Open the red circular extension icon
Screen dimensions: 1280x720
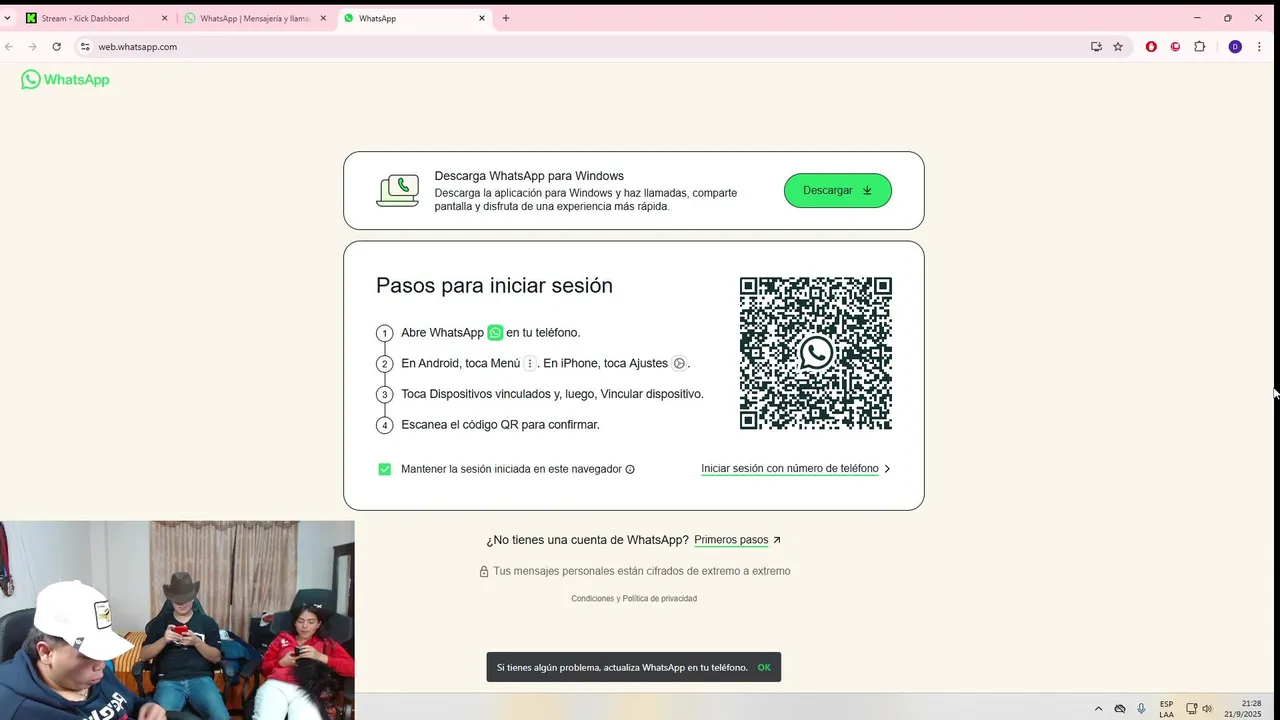point(1175,47)
